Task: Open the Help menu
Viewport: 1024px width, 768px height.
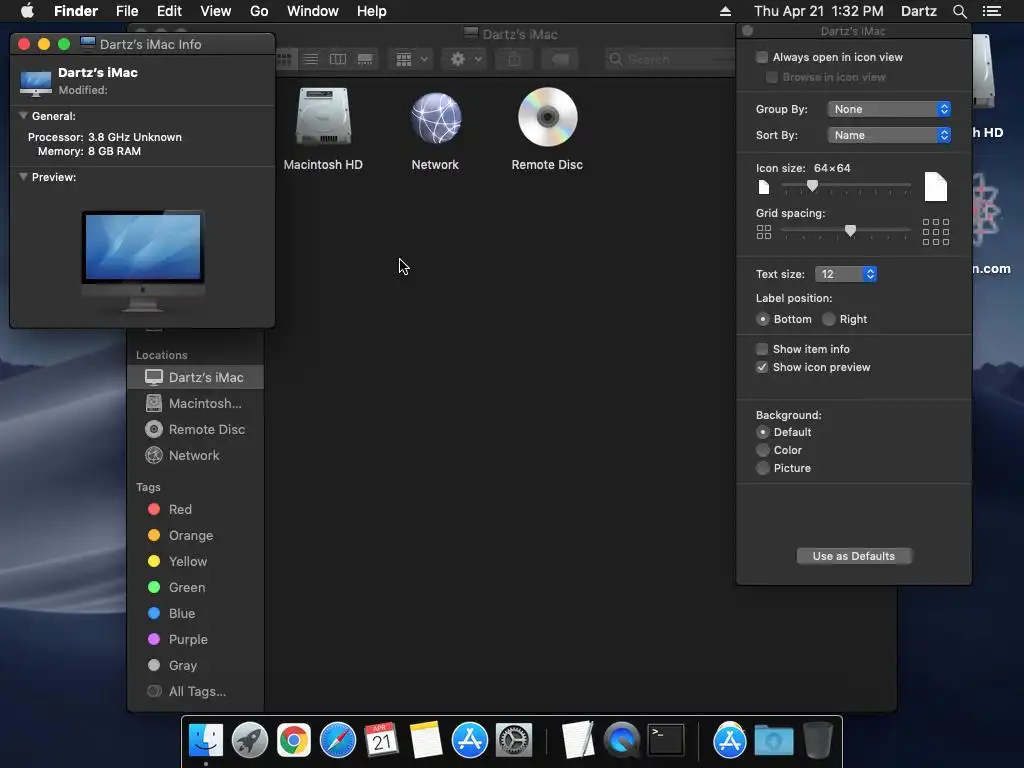Action: [372, 11]
